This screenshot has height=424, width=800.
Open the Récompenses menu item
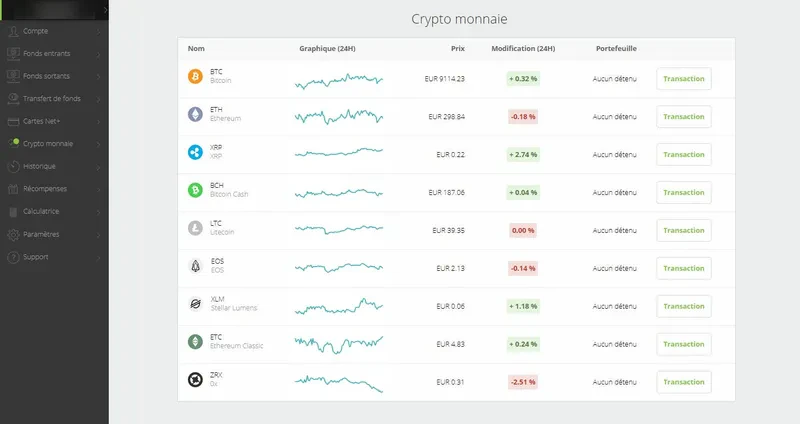click(44, 189)
